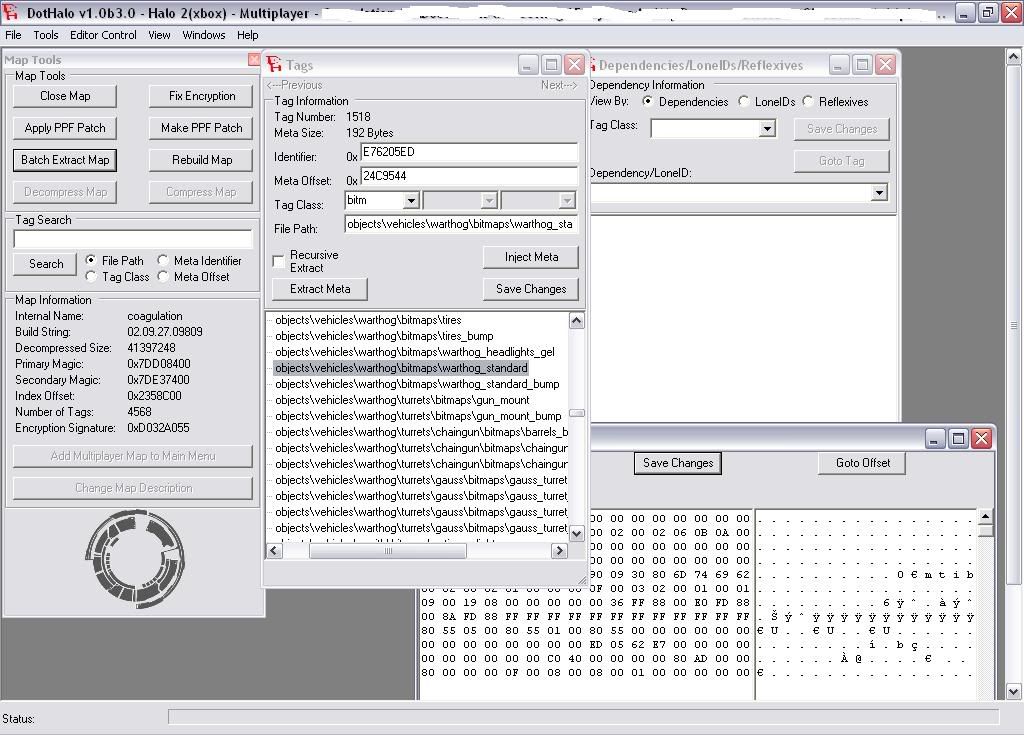This screenshot has height=736, width=1024.
Task: Click the Tag Search input field
Action: click(x=133, y=239)
